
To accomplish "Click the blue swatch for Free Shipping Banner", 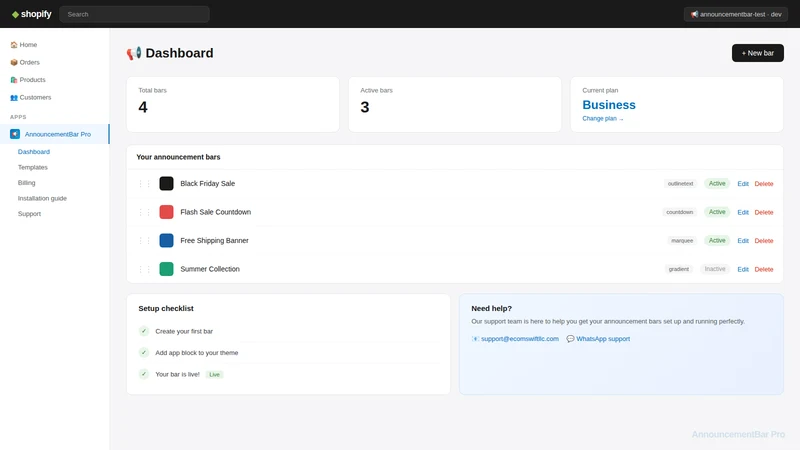I will pos(166,241).
